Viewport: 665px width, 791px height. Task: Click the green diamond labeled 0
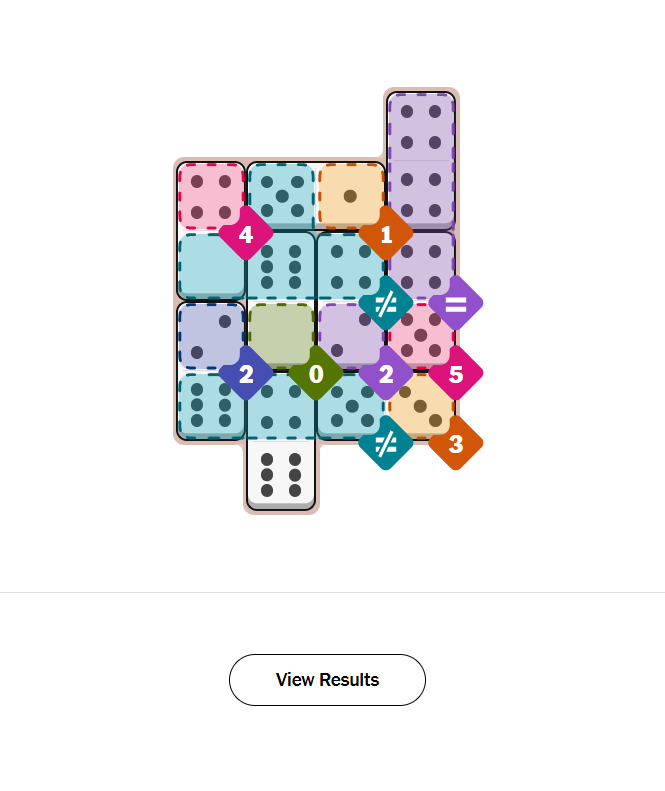316,374
